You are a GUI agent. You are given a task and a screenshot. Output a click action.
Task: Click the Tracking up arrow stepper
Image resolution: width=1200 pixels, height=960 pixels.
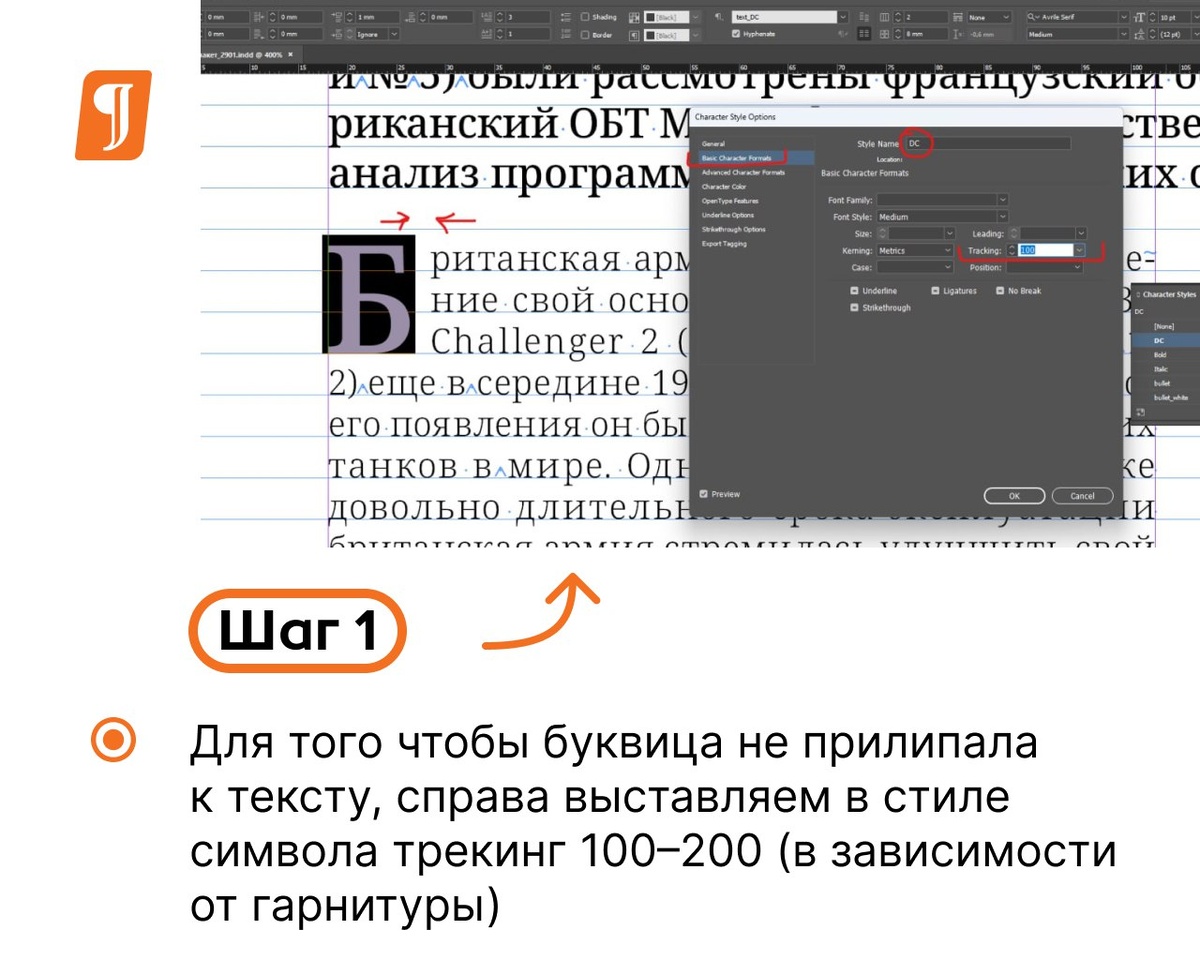1011,248
